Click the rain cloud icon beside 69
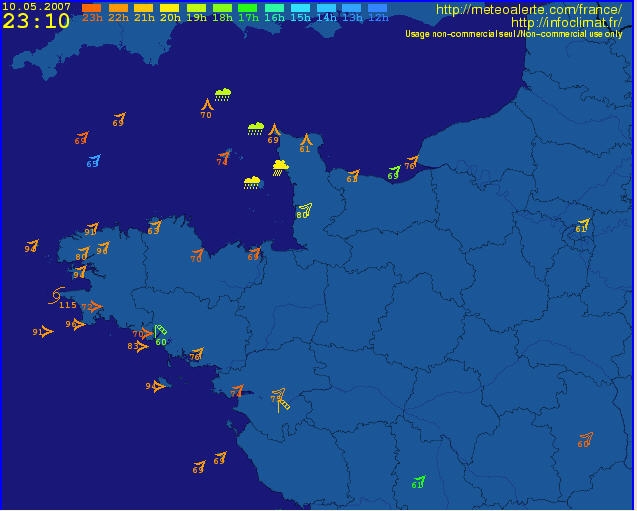 coord(256,128)
